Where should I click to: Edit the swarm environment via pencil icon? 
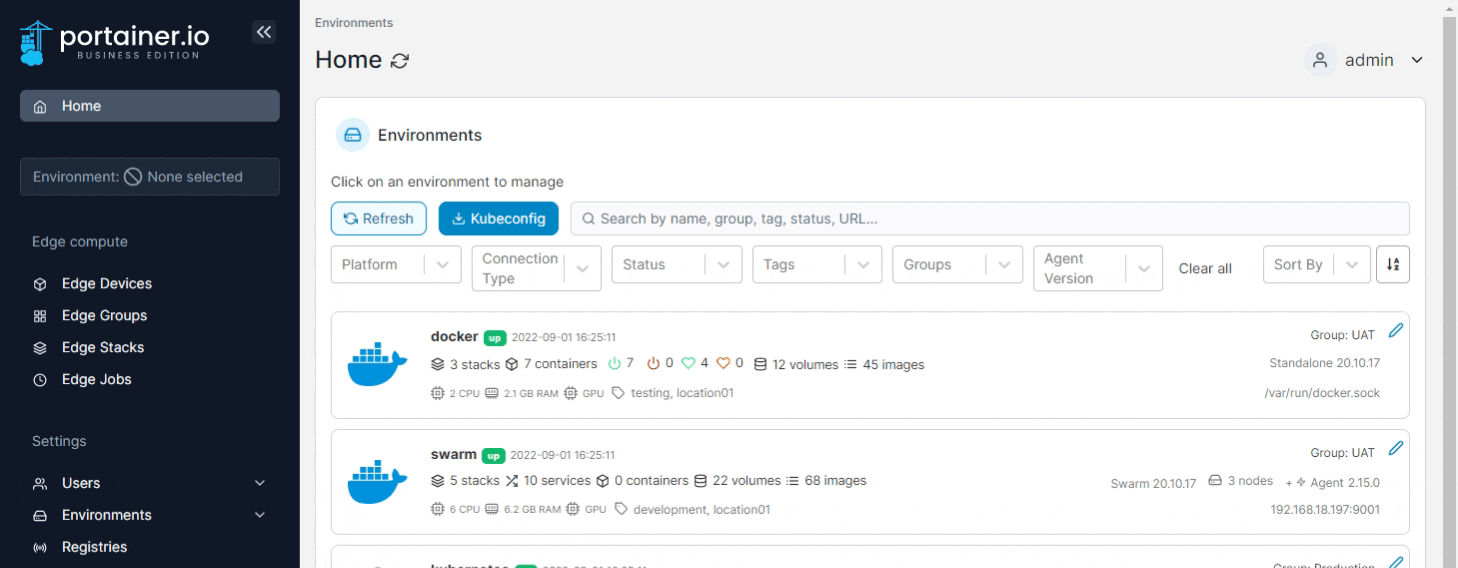1396,449
